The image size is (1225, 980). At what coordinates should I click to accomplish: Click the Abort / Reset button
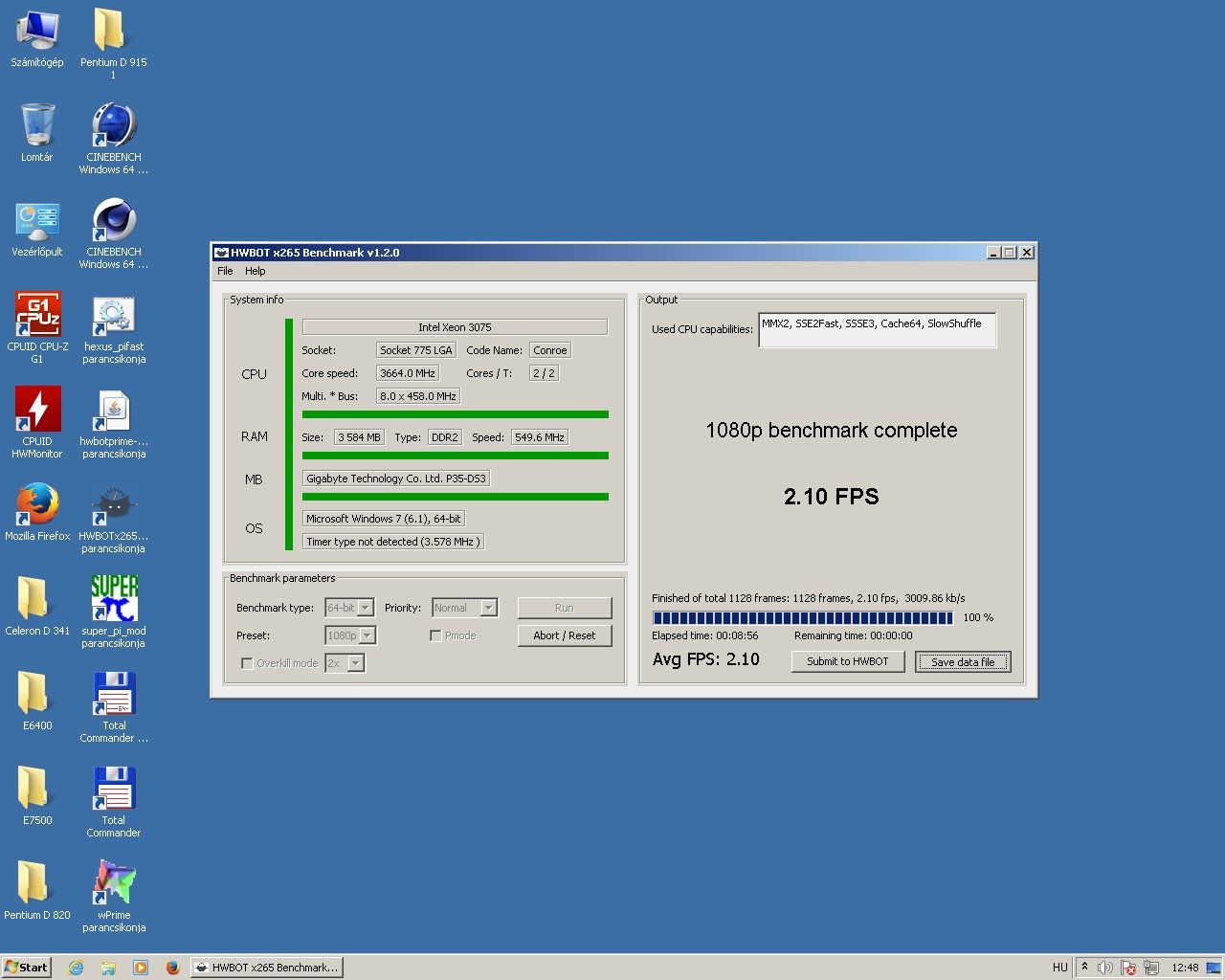pyautogui.click(x=565, y=635)
